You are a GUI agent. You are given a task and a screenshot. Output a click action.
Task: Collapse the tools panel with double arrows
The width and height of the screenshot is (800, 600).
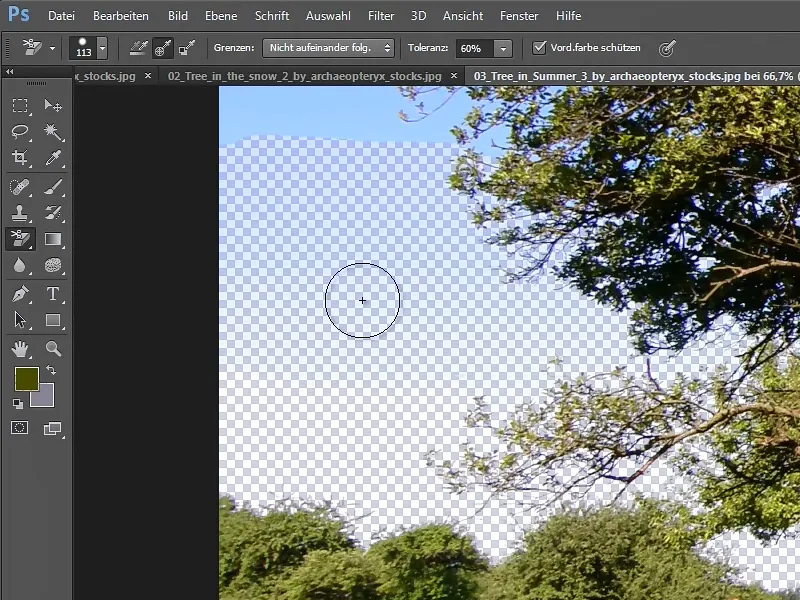(x=10, y=72)
